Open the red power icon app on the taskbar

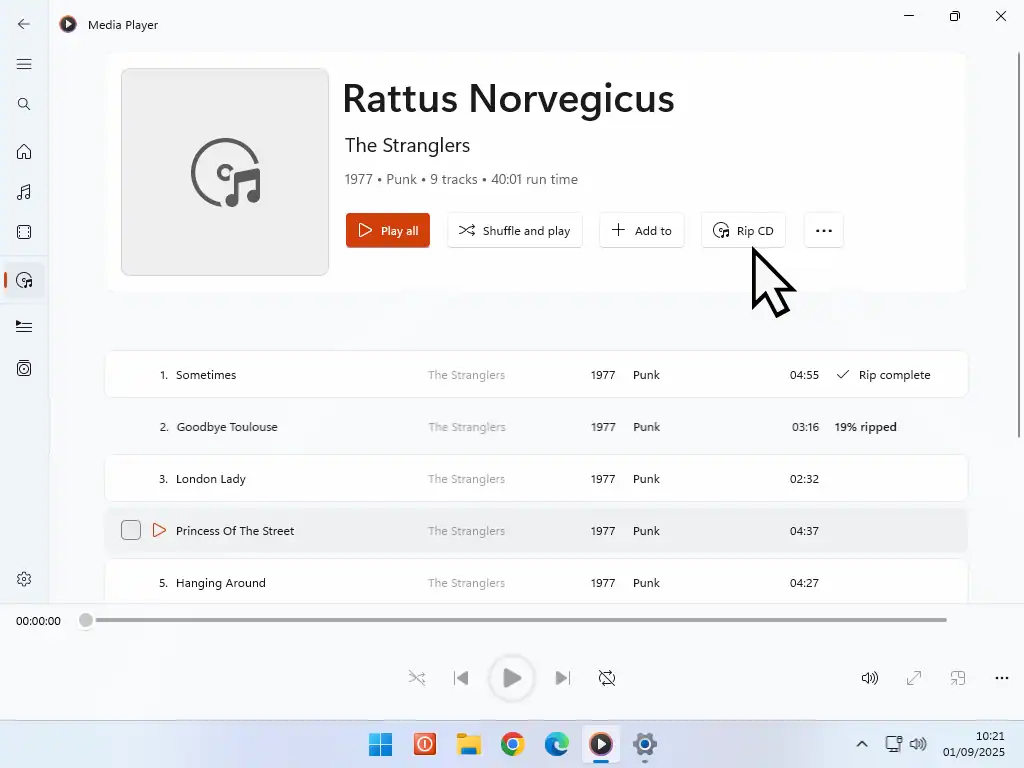tap(425, 744)
